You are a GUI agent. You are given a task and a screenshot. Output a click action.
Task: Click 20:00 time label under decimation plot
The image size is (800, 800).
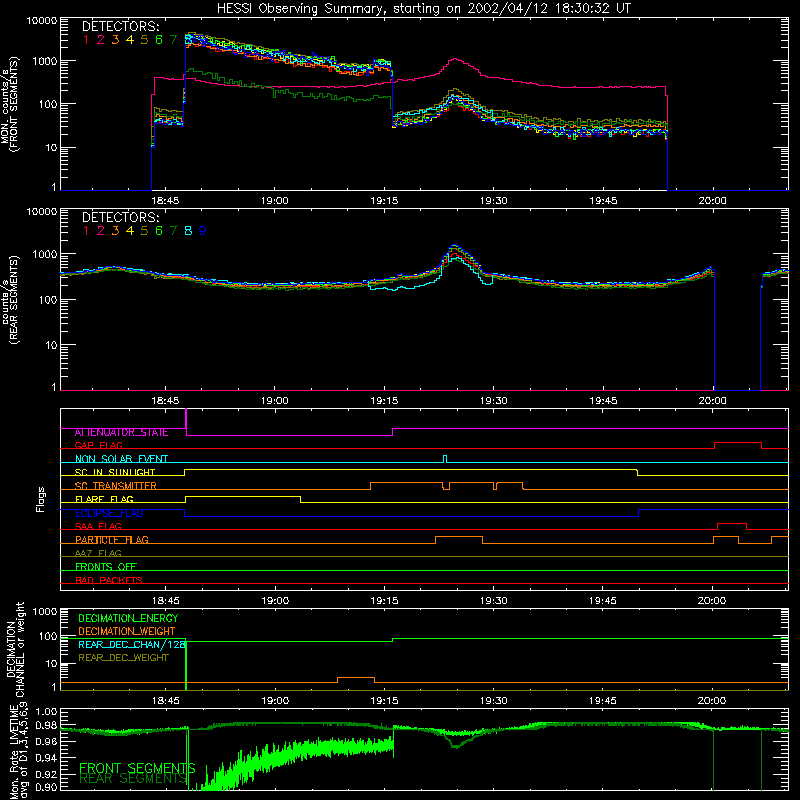pos(712,701)
